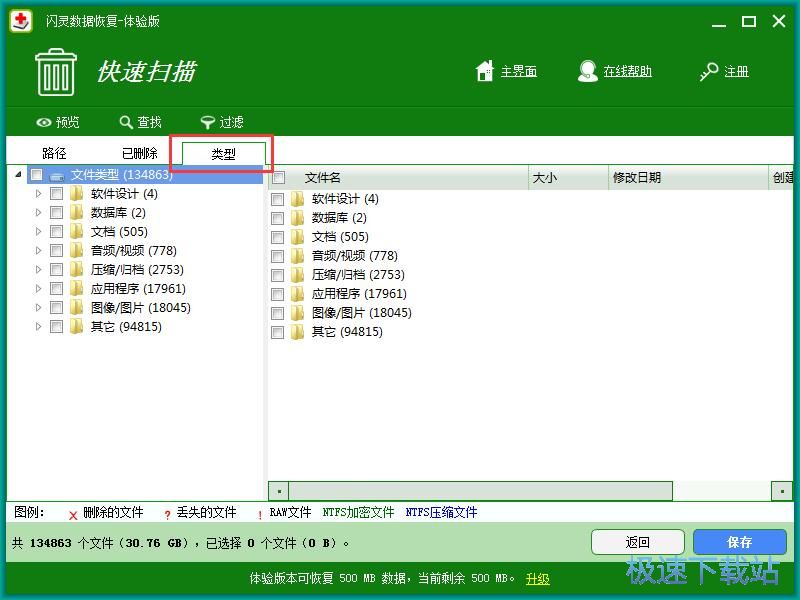Screen dimensions: 800x600
Task: Click the 升级 upgrade link
Action: [x=538, y=578]
